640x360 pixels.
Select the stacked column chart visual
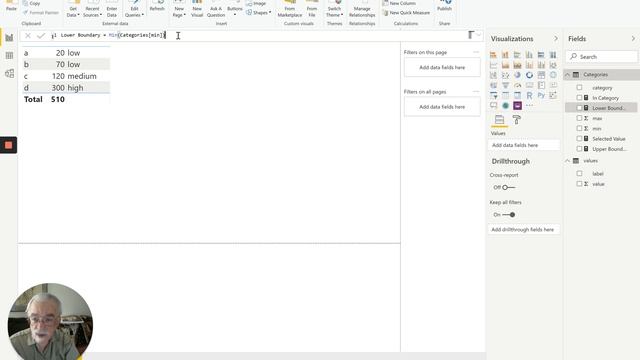click(x=505, y=55)
